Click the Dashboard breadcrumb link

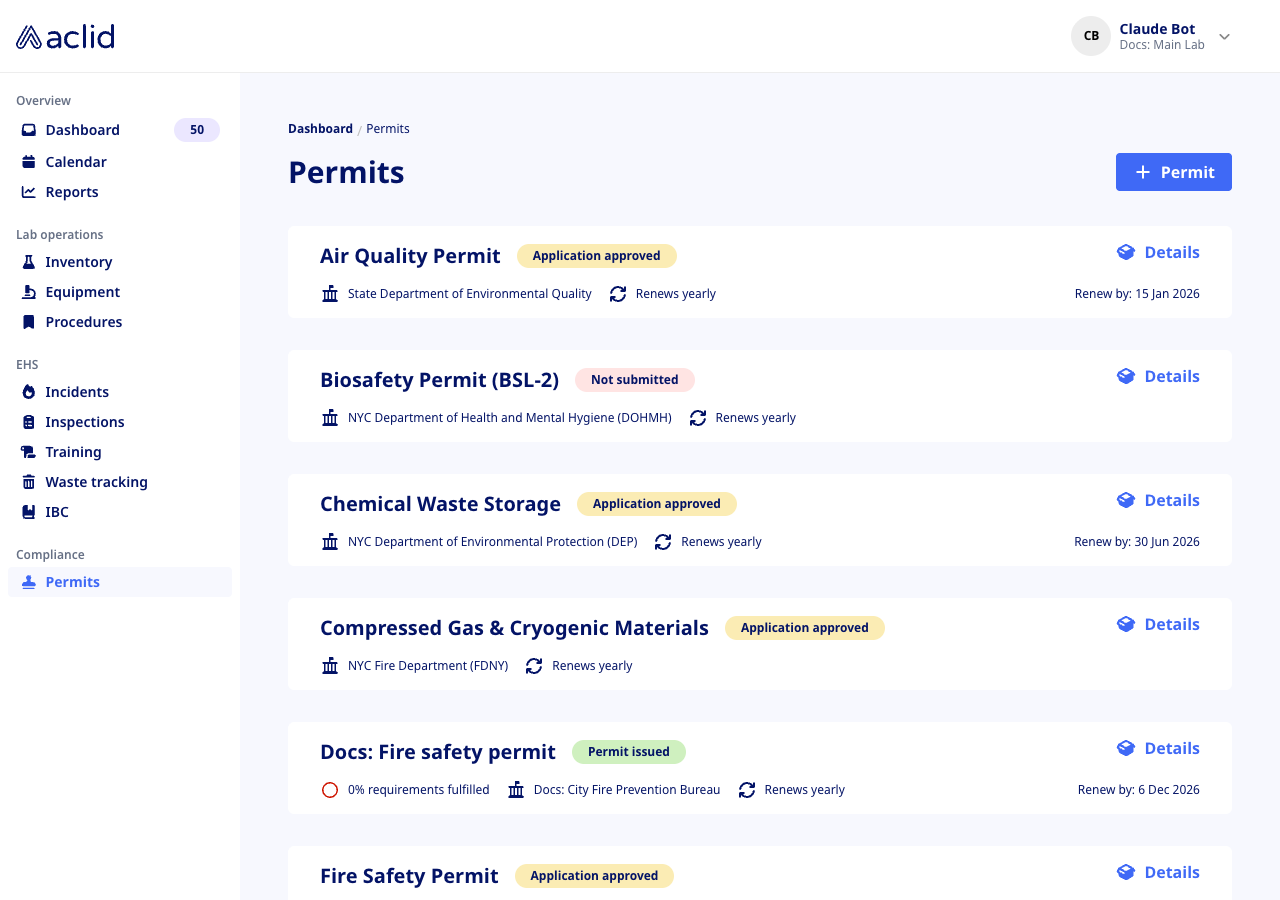(320, 129)
